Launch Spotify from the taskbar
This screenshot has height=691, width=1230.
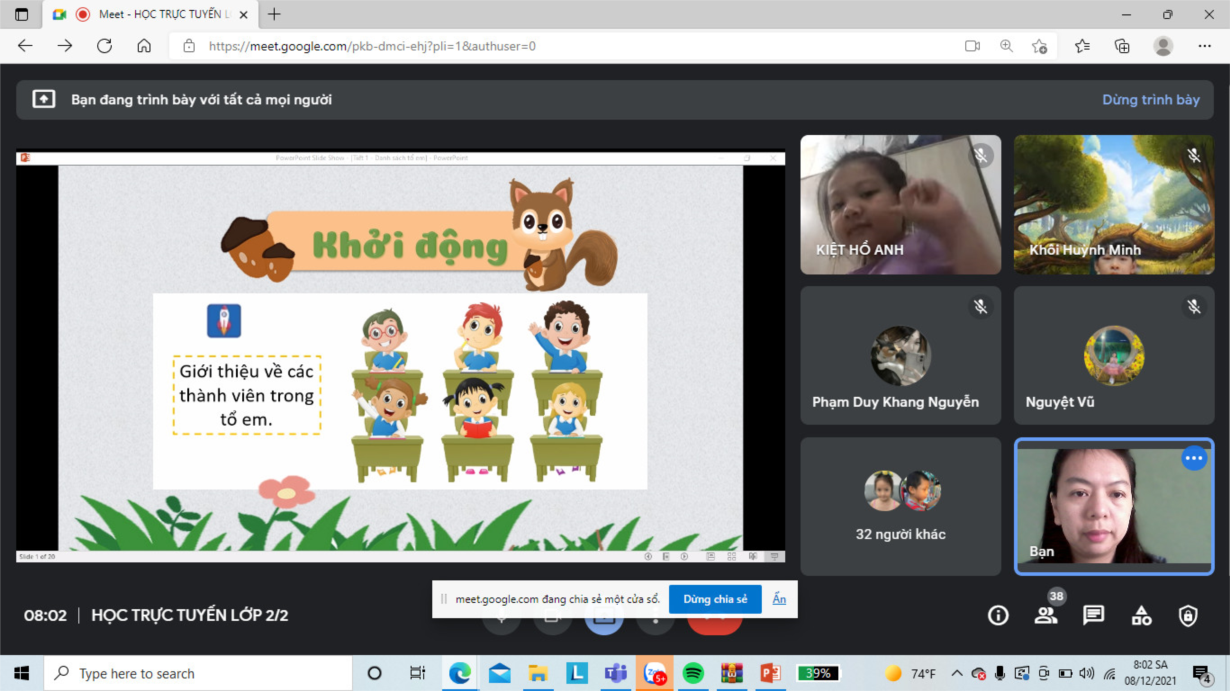pos(693,674)
